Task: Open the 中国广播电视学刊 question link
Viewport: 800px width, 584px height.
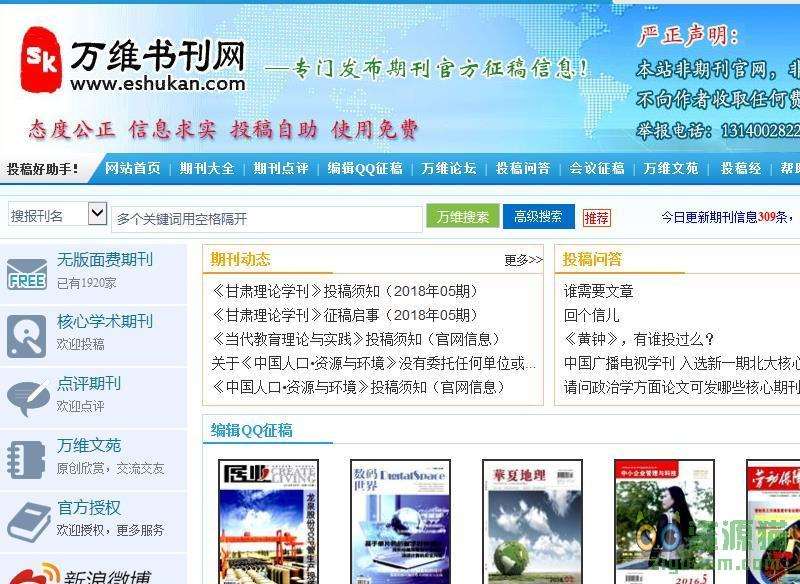Action: [681, 363]
